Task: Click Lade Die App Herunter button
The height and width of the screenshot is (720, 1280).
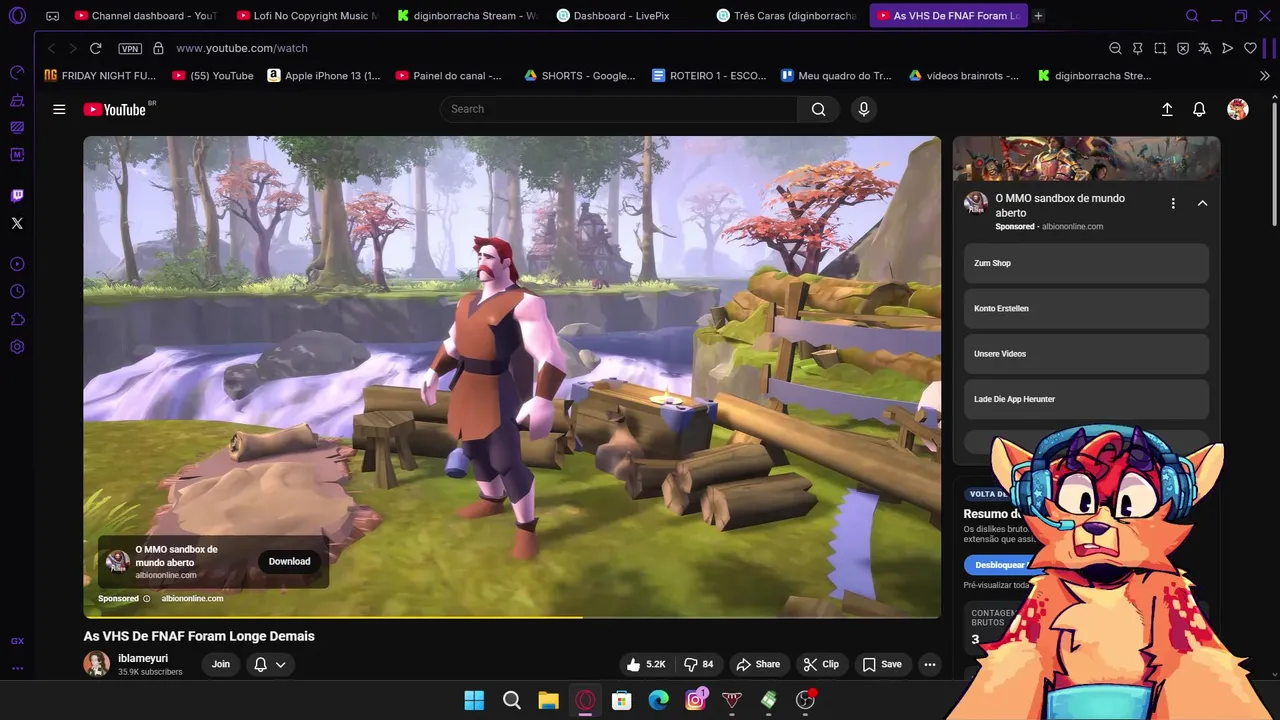Action: point(1086,399)
